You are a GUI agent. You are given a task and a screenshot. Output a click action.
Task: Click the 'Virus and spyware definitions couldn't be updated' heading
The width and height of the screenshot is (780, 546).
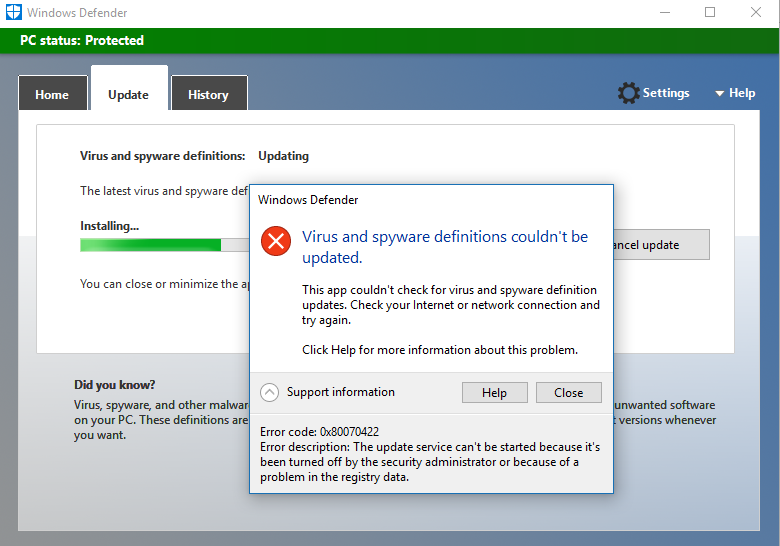[x=445, y=247]
